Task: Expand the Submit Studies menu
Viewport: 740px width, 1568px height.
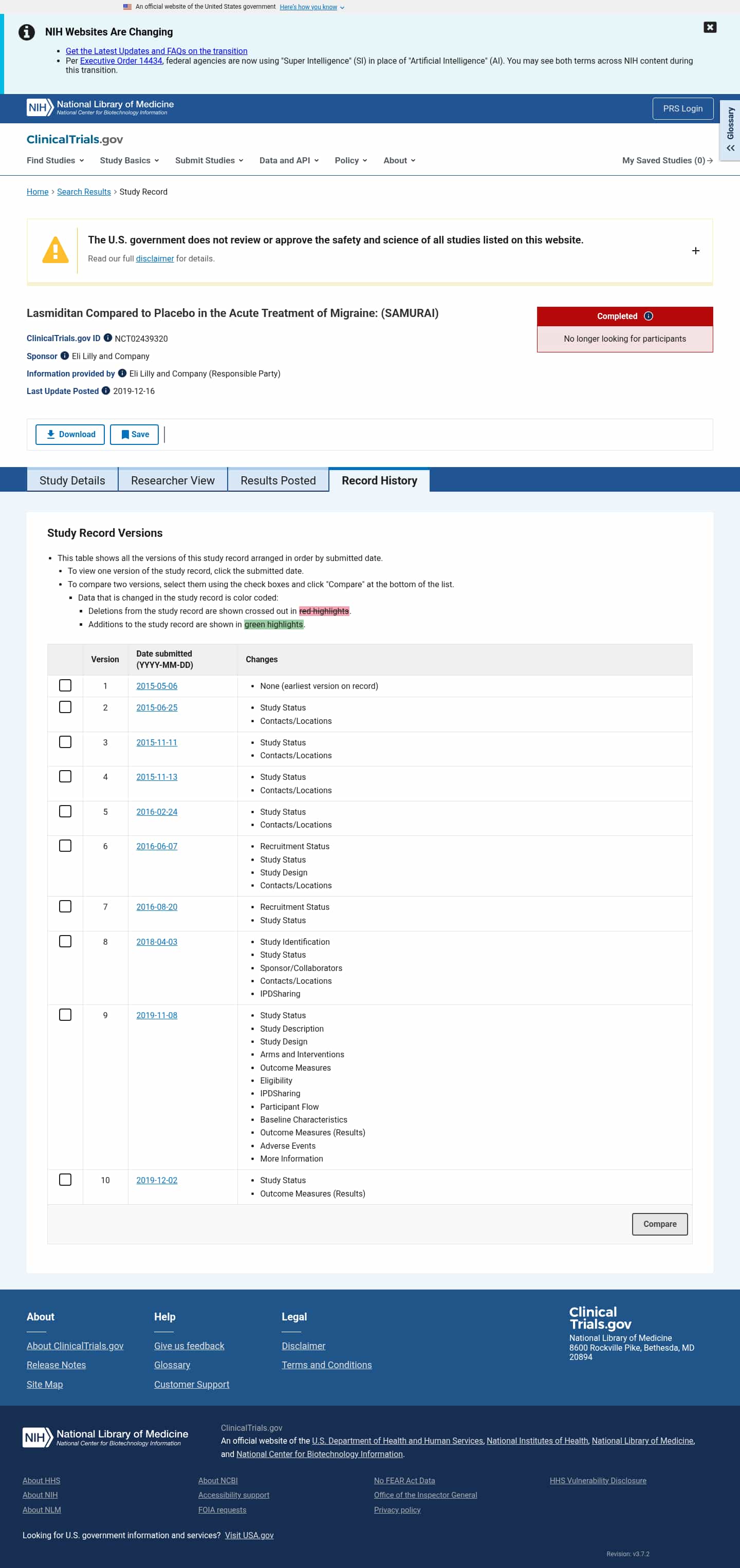Action: point(210,161)
